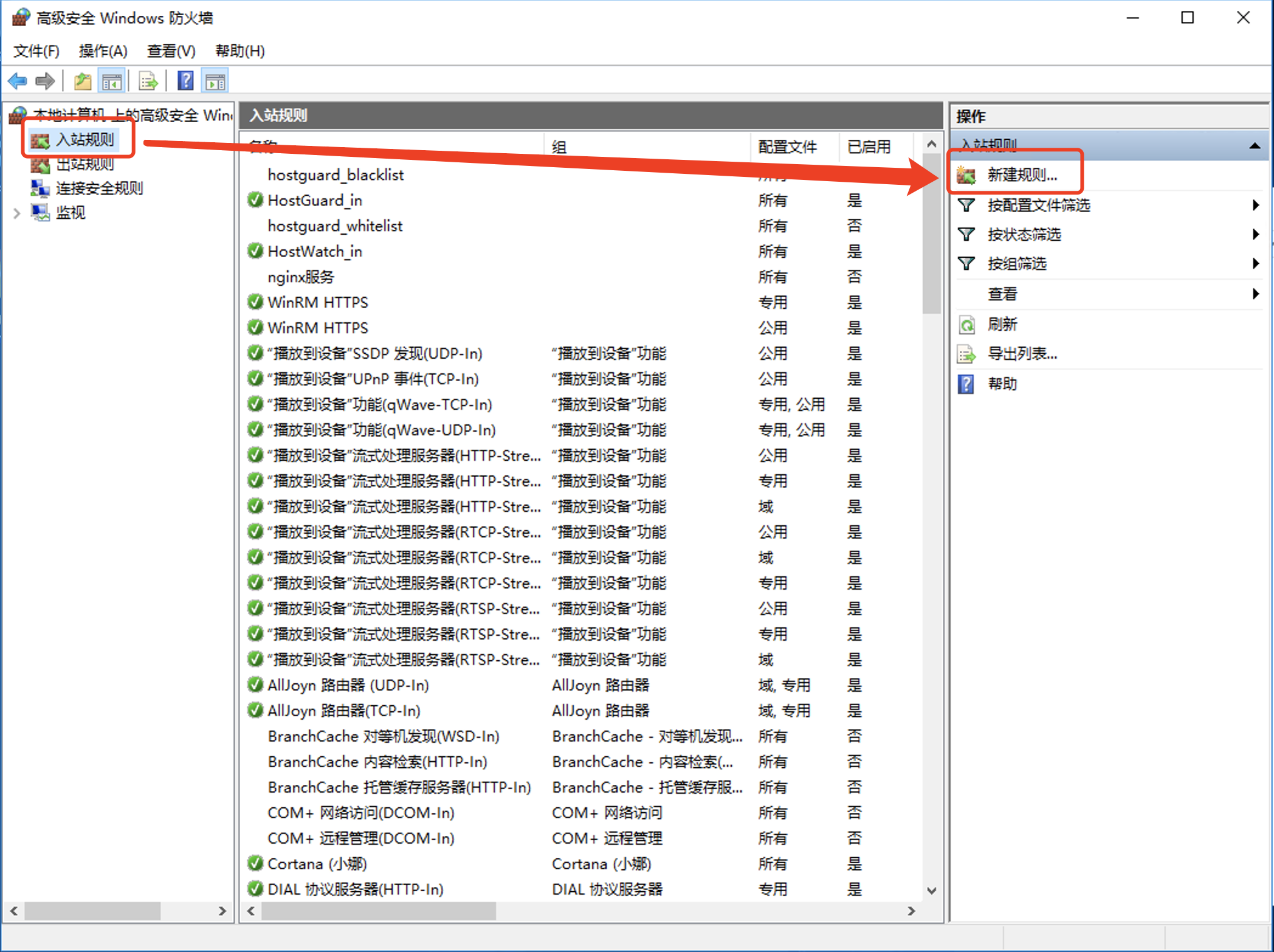The image size is (1274, 952).
Task: Click the firewall icon beside 新建规则
Action: [x=966, y=175]
